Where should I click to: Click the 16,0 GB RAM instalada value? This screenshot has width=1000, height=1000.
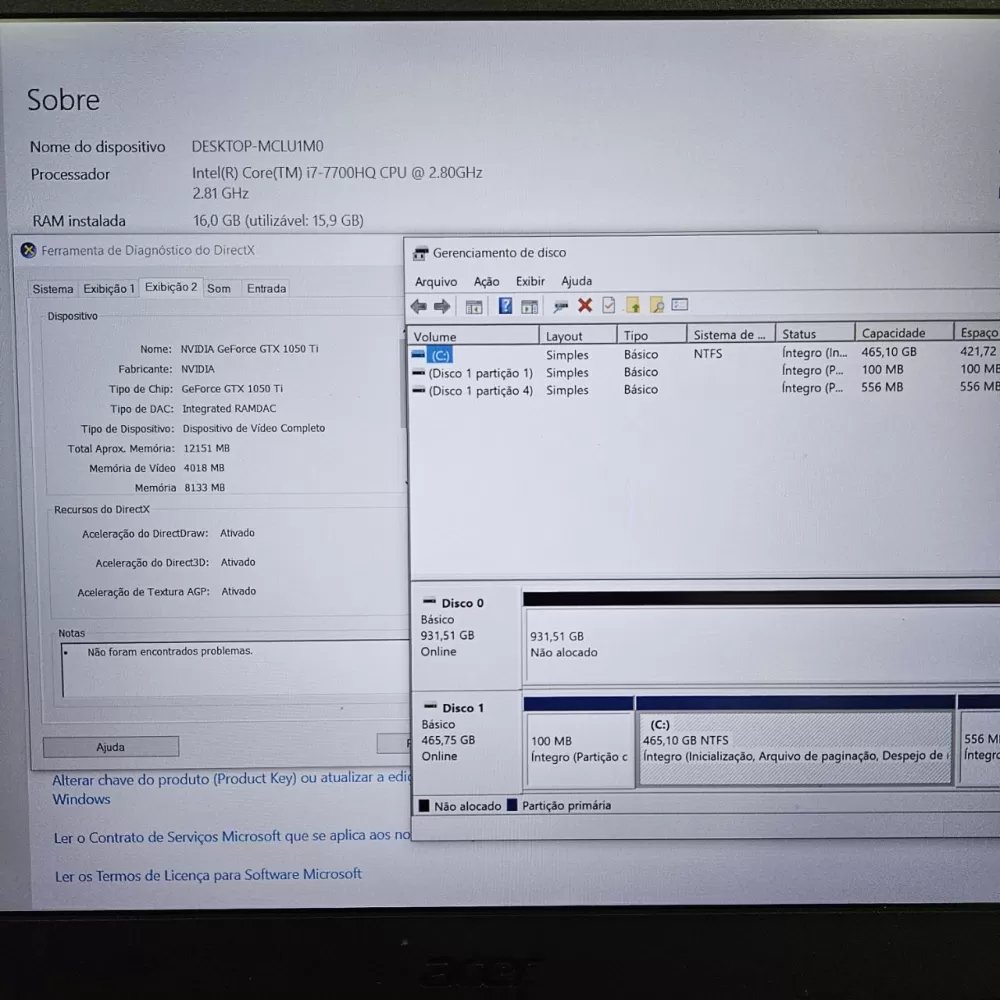pyautogui.click(x=278, y=220)
